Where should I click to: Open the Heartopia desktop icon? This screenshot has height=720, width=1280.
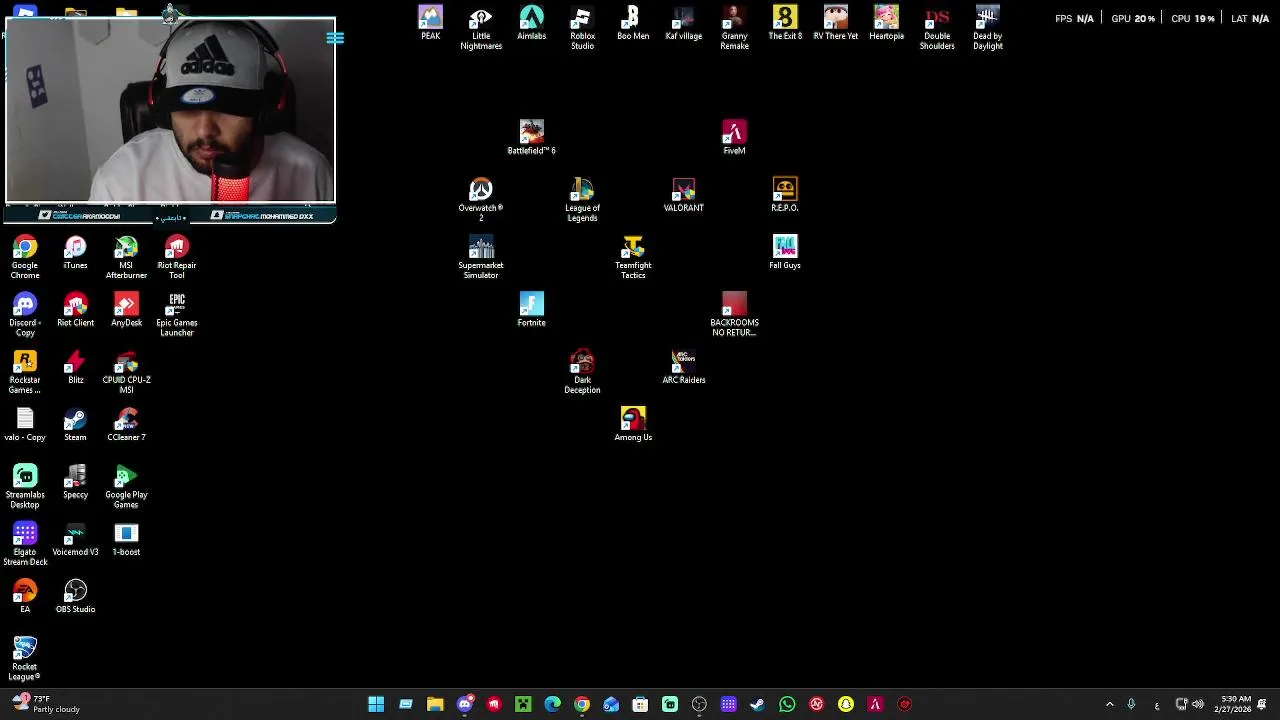point(886,23)
